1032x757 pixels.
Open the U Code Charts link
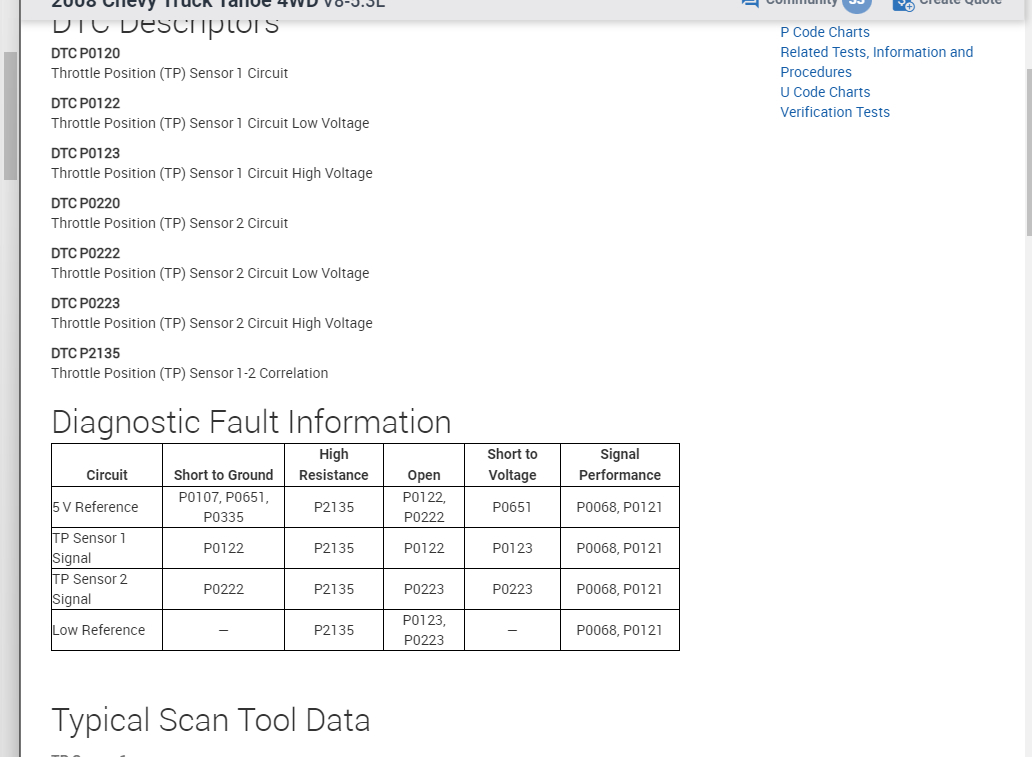pyautogui.click(x=825, y=92)
